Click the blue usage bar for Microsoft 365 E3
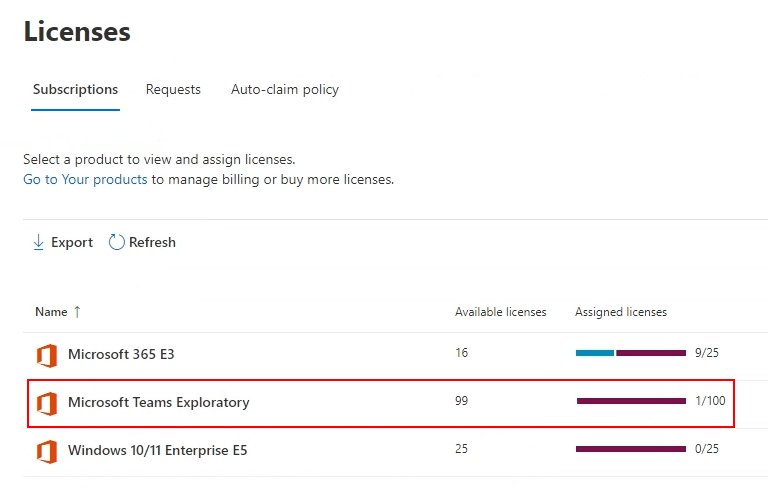The width and height of the screenshot is (768, 502). (x=595, y=353)
